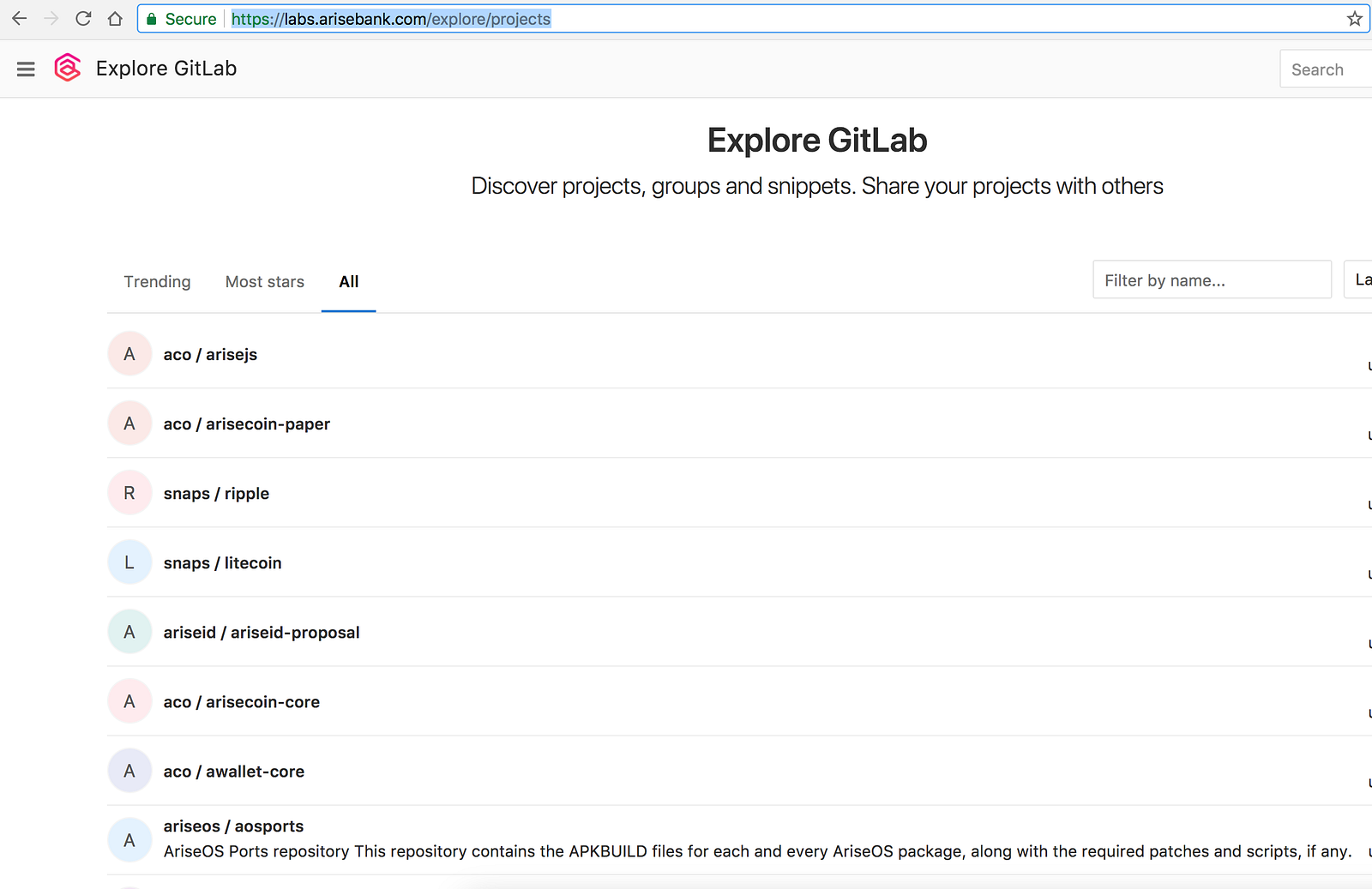
Task: Click the aosports repository description text
Action: pyautogui.click(x=757, y=851)
